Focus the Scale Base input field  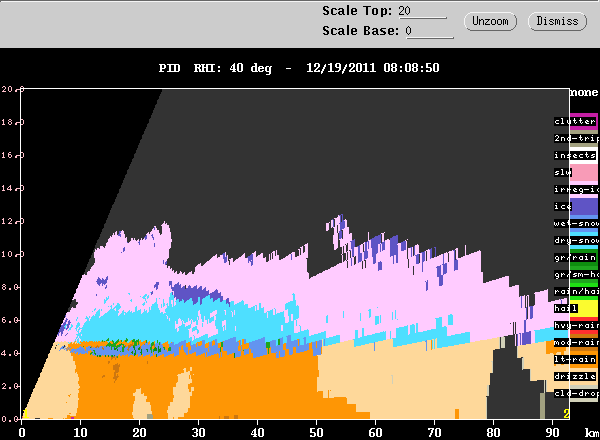coord(429,31)
